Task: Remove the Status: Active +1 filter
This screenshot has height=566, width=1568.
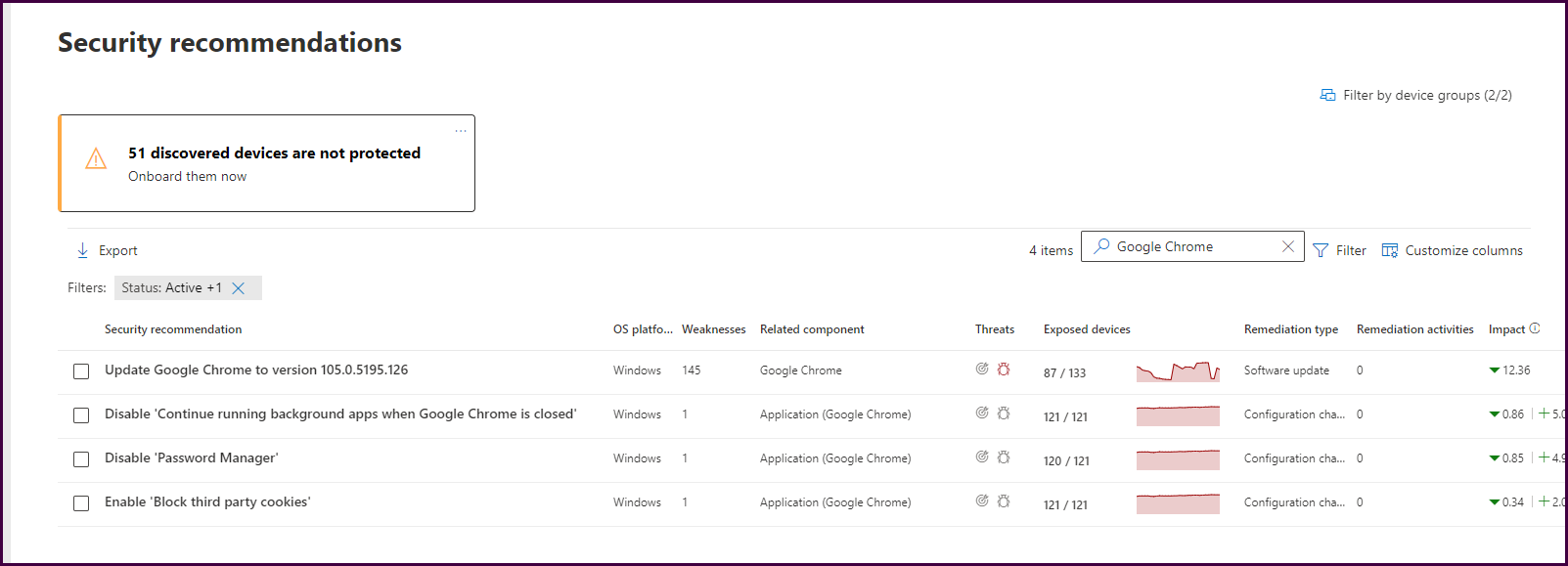Action: (x=238, y=288)
